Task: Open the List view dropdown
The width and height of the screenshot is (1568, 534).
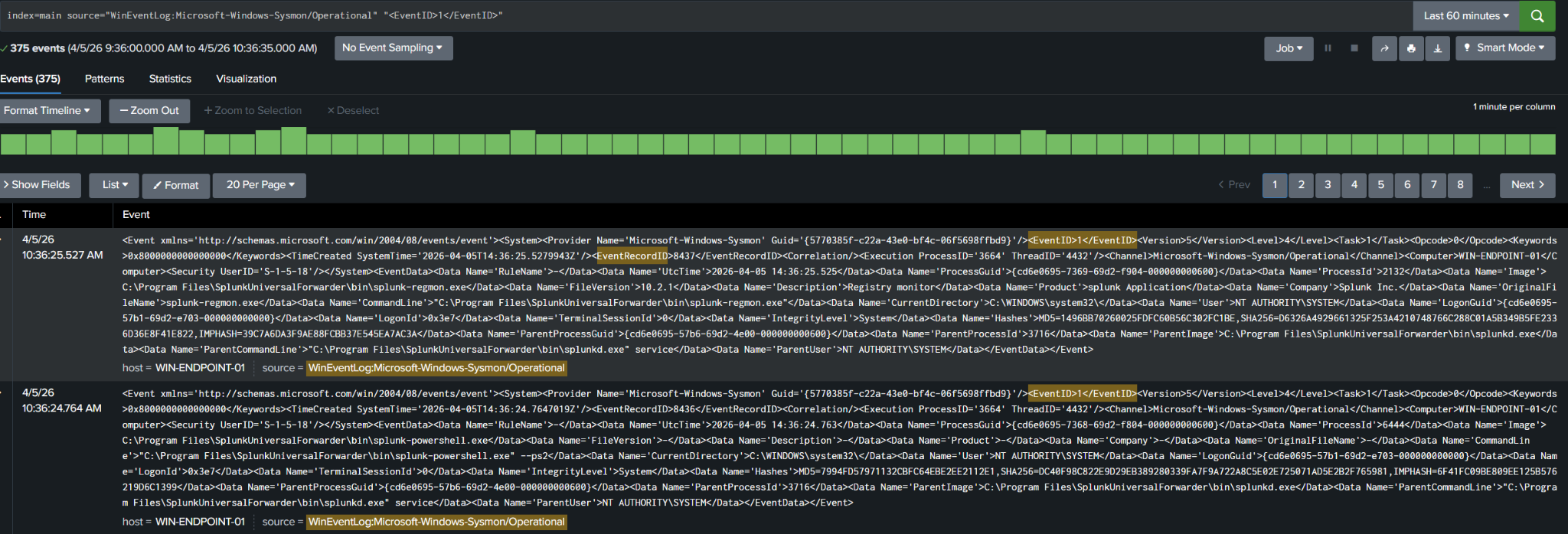Action: 114,185
